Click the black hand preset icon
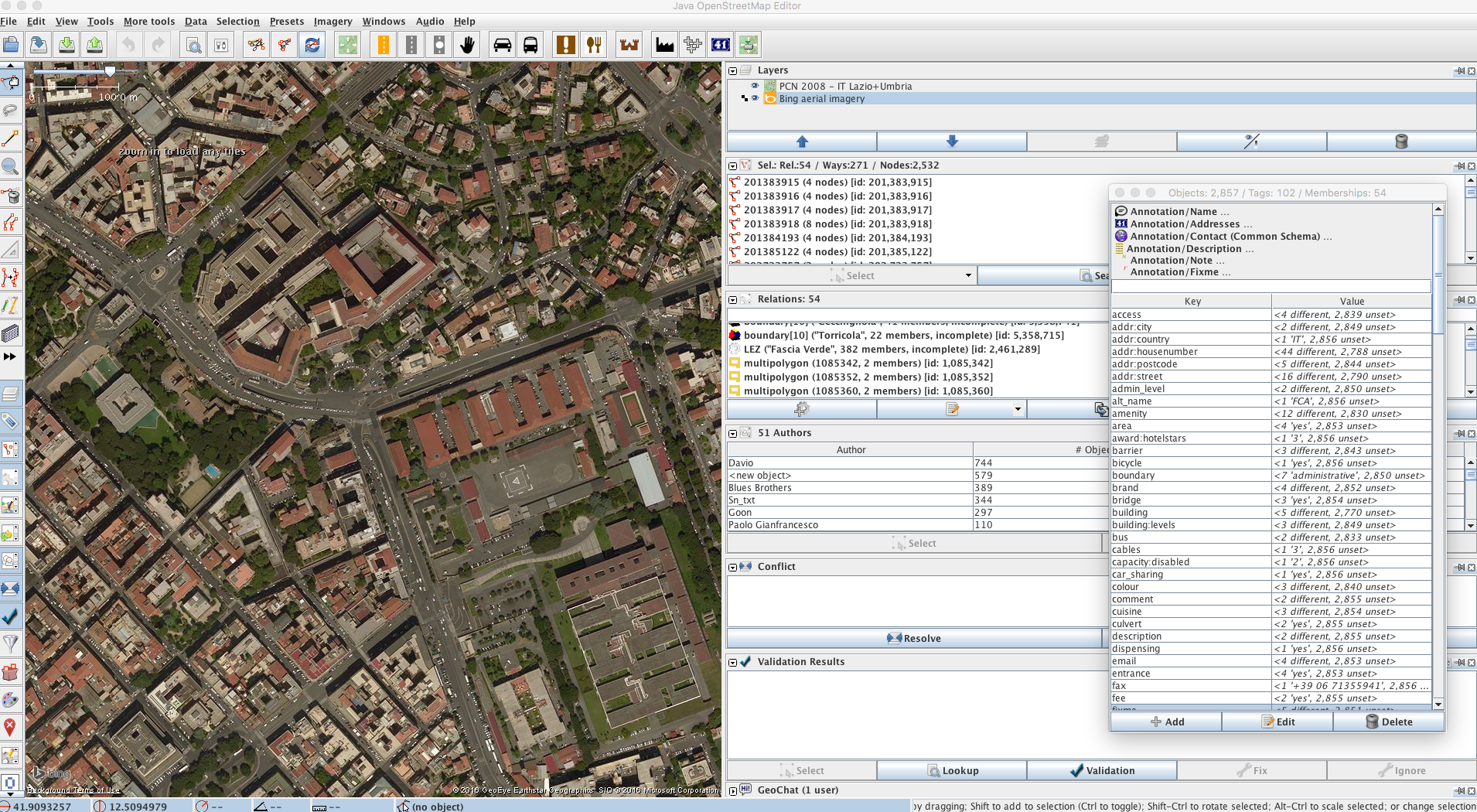This screenshot has height=812, width=1477. pyautogui.click(x=467, y=45)
